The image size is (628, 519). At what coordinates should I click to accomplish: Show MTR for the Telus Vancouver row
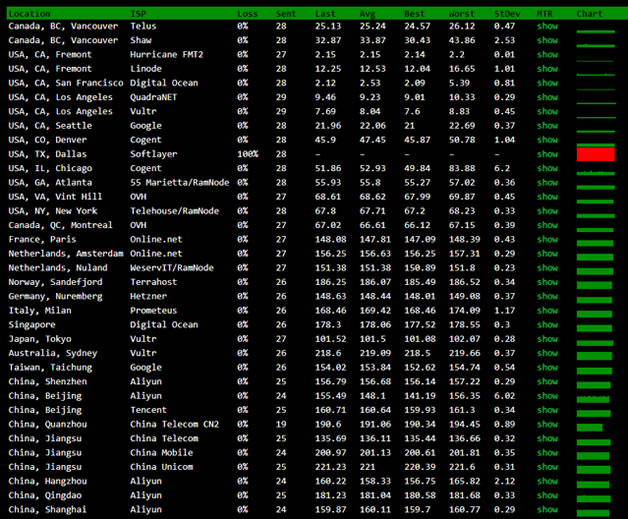(547, 26)
